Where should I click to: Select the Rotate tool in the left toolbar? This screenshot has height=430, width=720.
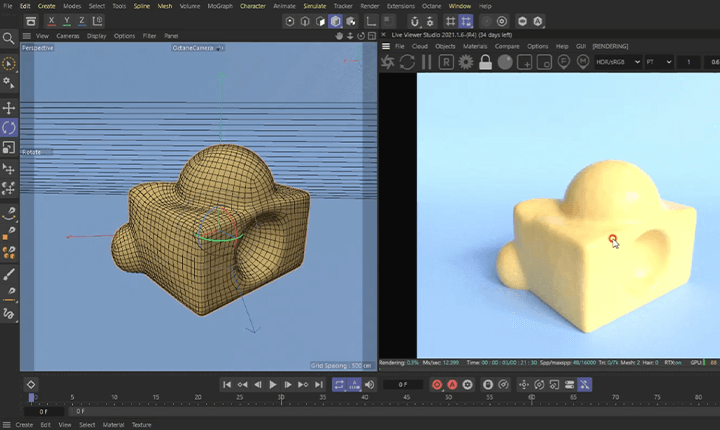click(9, 128)
